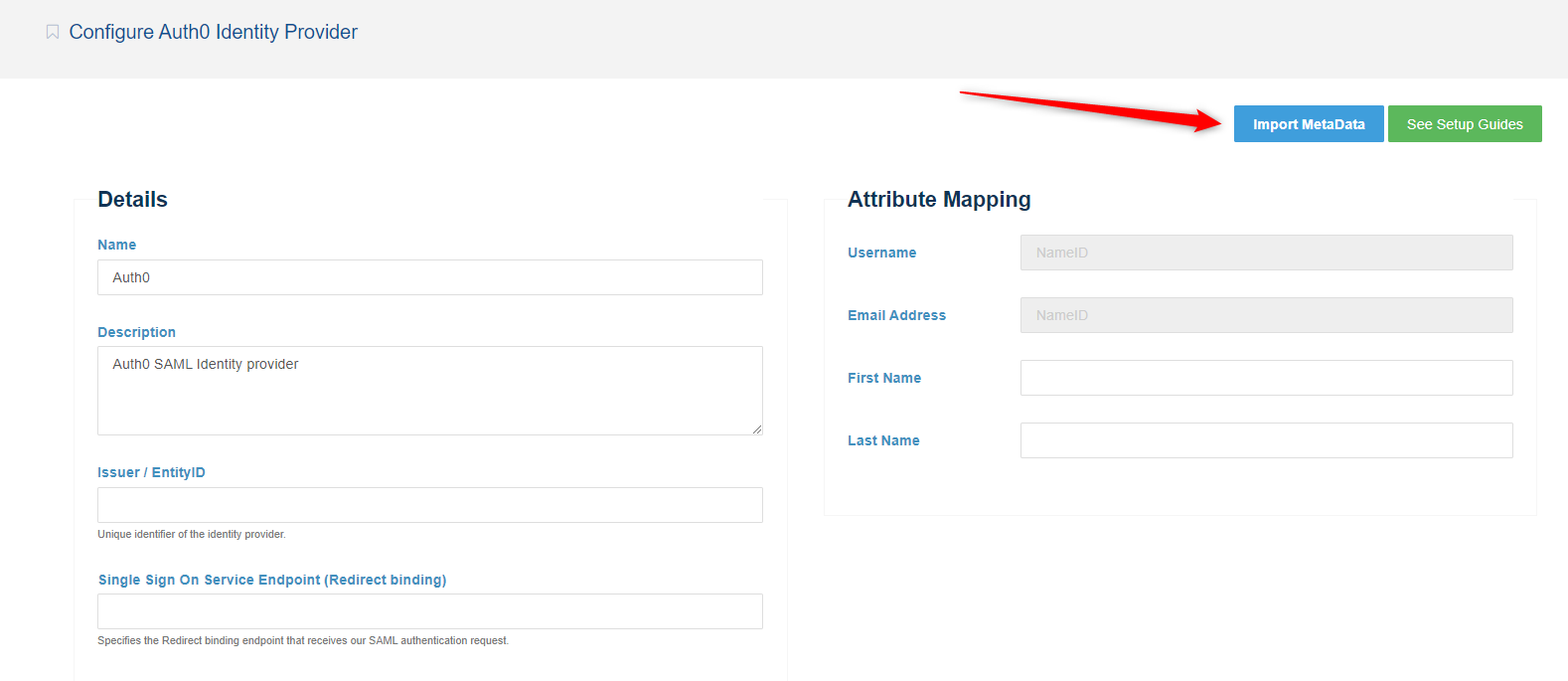This screenshot has height=681, width=1568.
Task: Focus the Name field containing Auth0
Action: (x=429, y=277)
